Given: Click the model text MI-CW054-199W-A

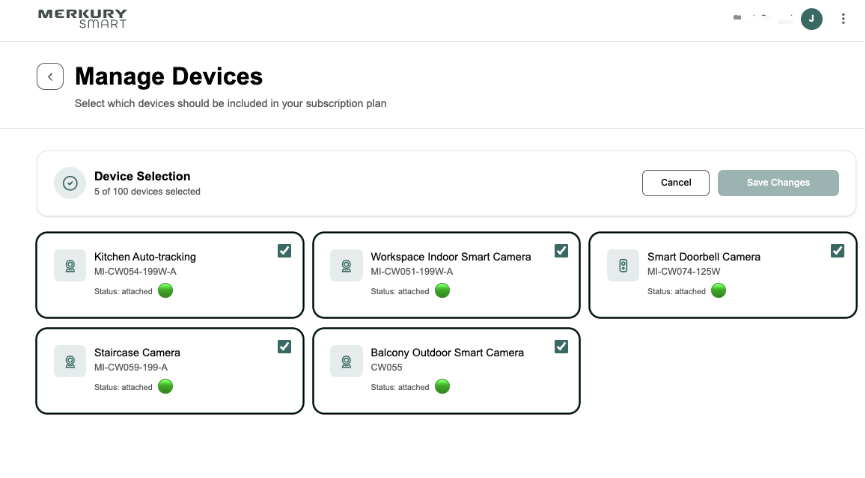Looking at the screenshot, I should coord(135,272).
